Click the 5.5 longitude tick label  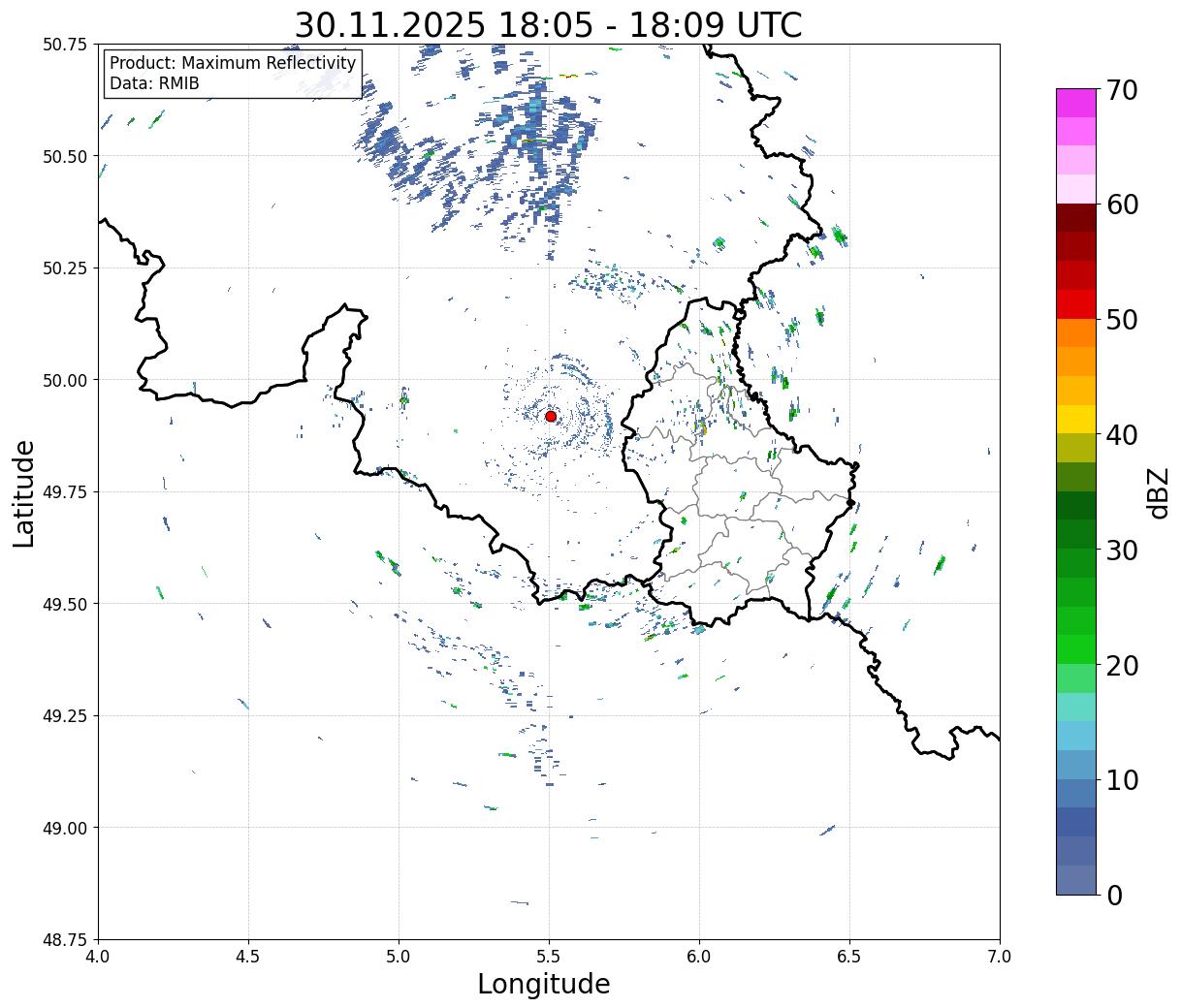pos(549,957)
